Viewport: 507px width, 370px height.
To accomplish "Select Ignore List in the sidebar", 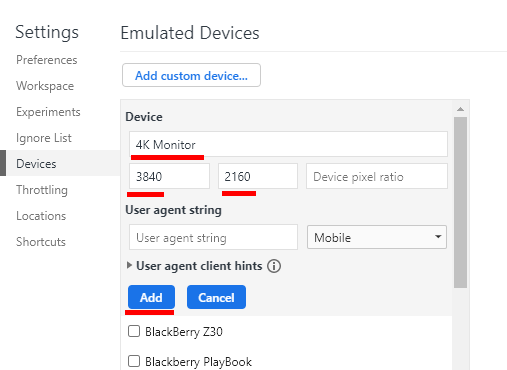I will tap(44, 138).
